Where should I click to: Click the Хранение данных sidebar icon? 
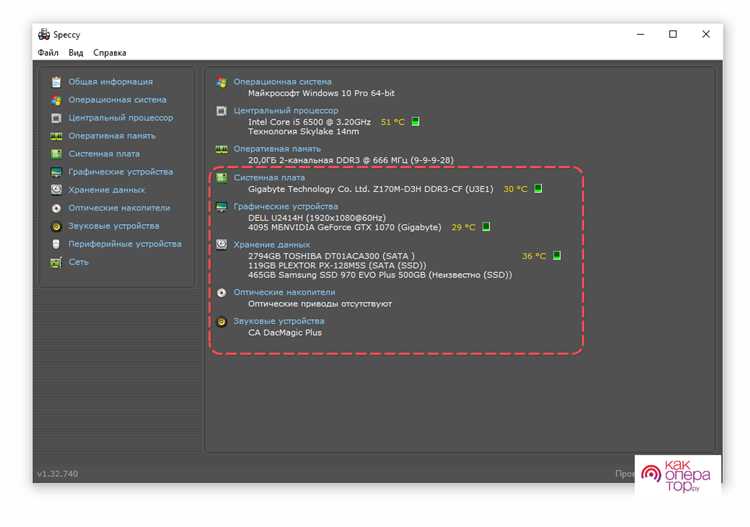pos(56,190)
